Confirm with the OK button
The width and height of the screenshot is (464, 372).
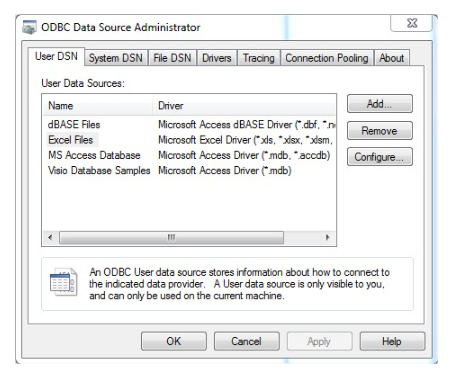pos(174,341)
